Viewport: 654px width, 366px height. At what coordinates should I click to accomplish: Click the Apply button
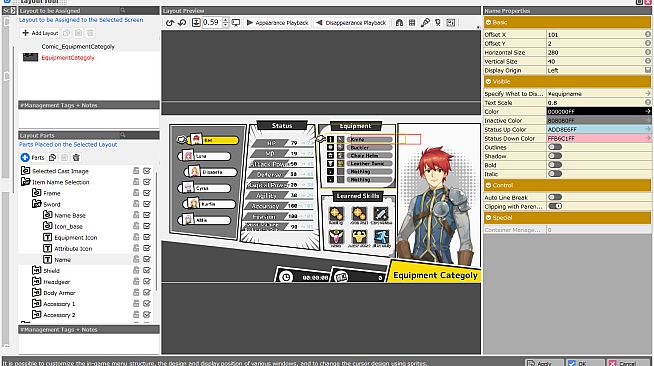tap(544, 363)
